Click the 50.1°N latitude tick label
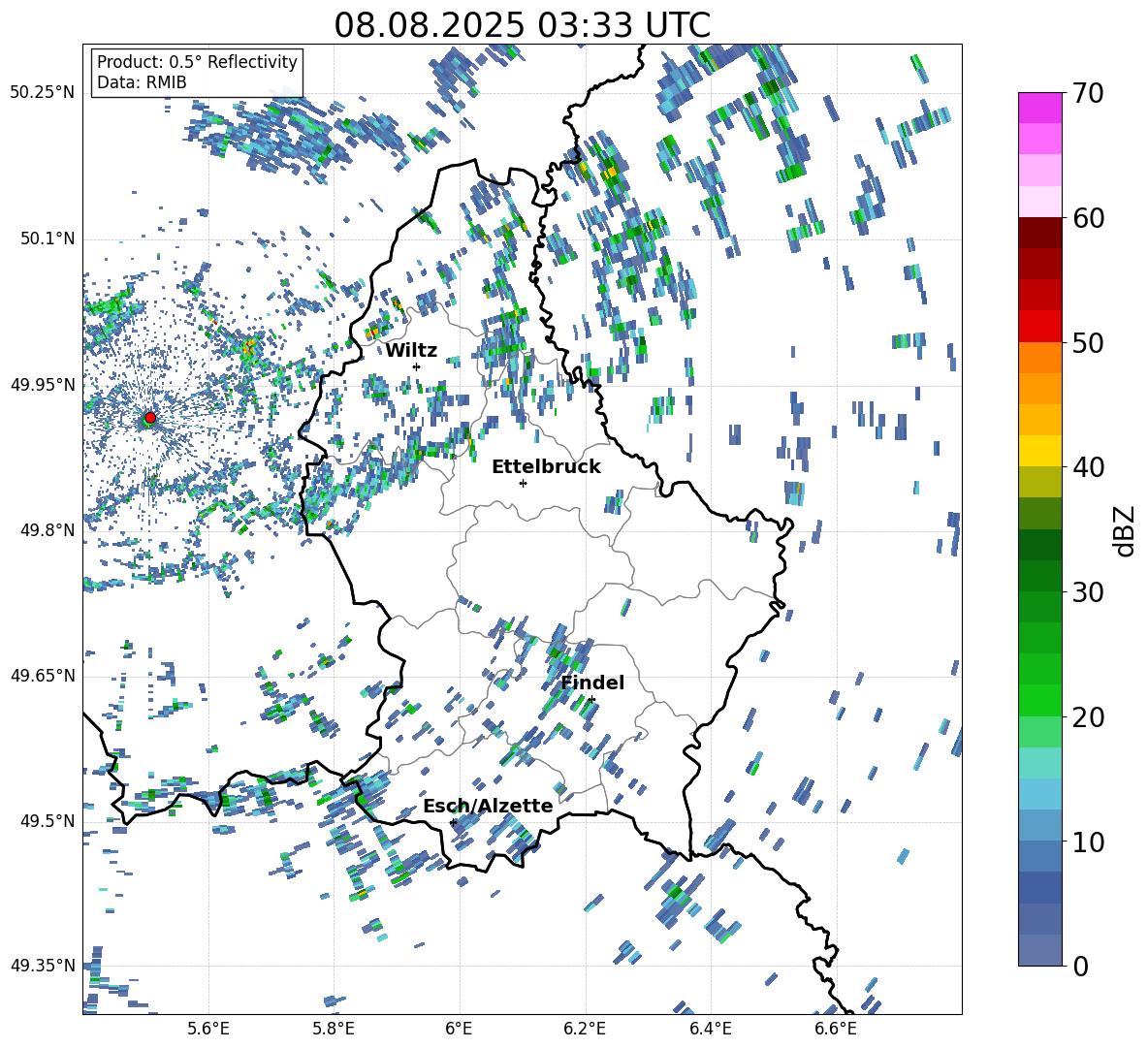Screen dimensions: 1148x1048 (47, 238)
